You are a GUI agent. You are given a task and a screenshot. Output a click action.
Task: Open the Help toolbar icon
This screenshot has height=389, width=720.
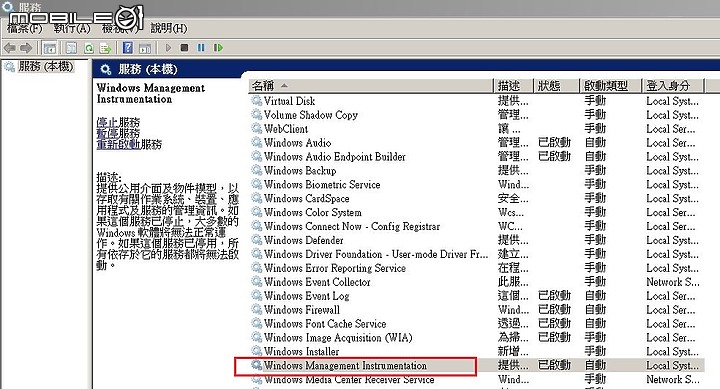128,48
